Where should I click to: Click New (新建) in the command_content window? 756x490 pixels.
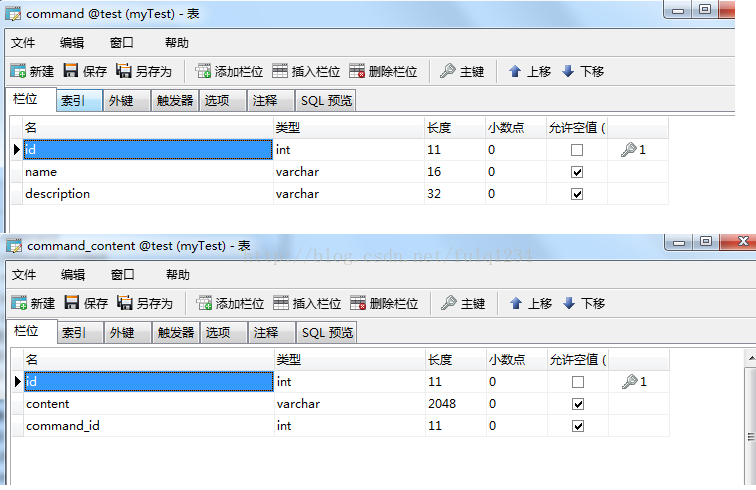click(x=33, y=303)
